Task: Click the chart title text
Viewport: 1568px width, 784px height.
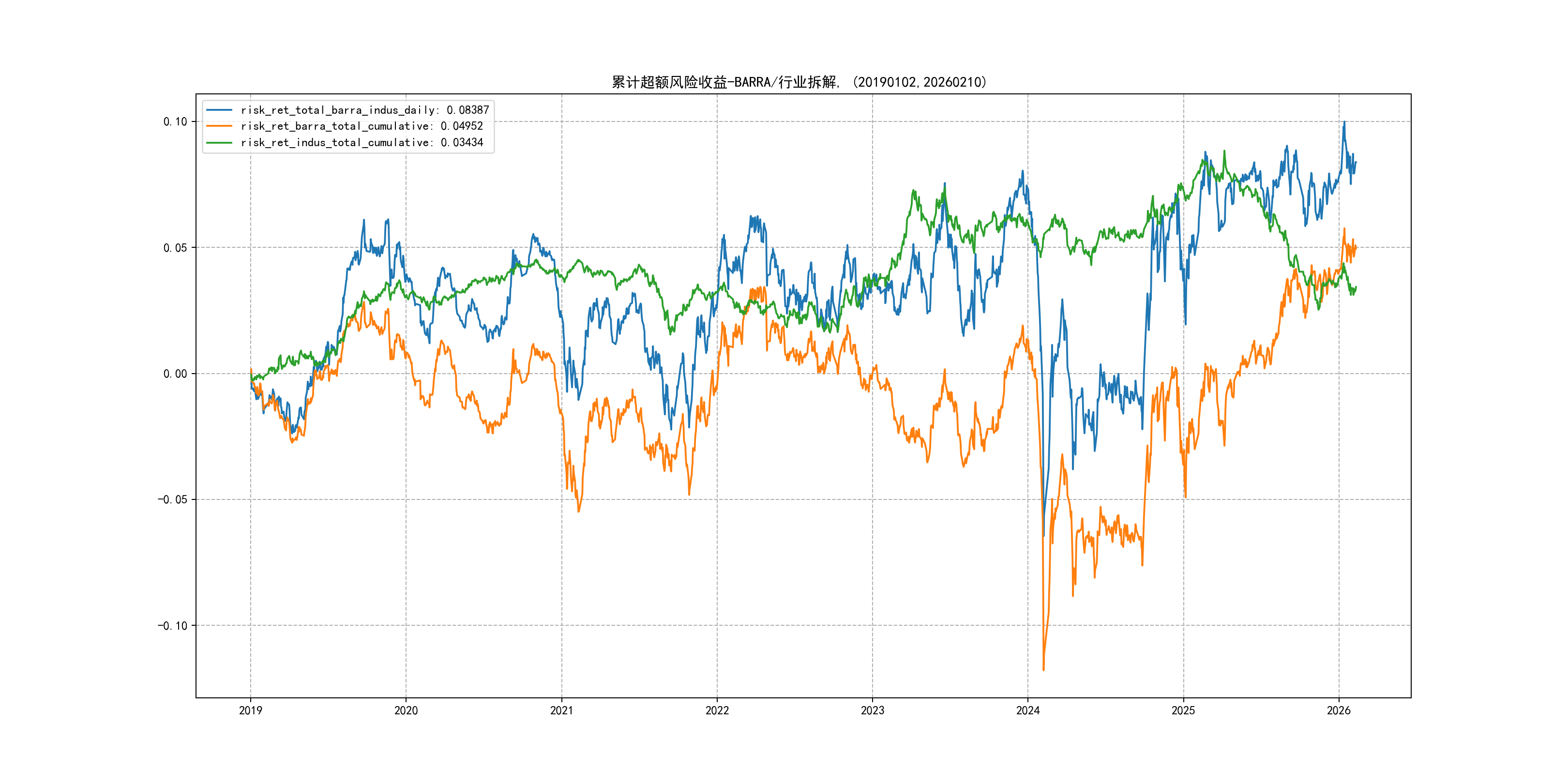Action: (x=799, y=82)
